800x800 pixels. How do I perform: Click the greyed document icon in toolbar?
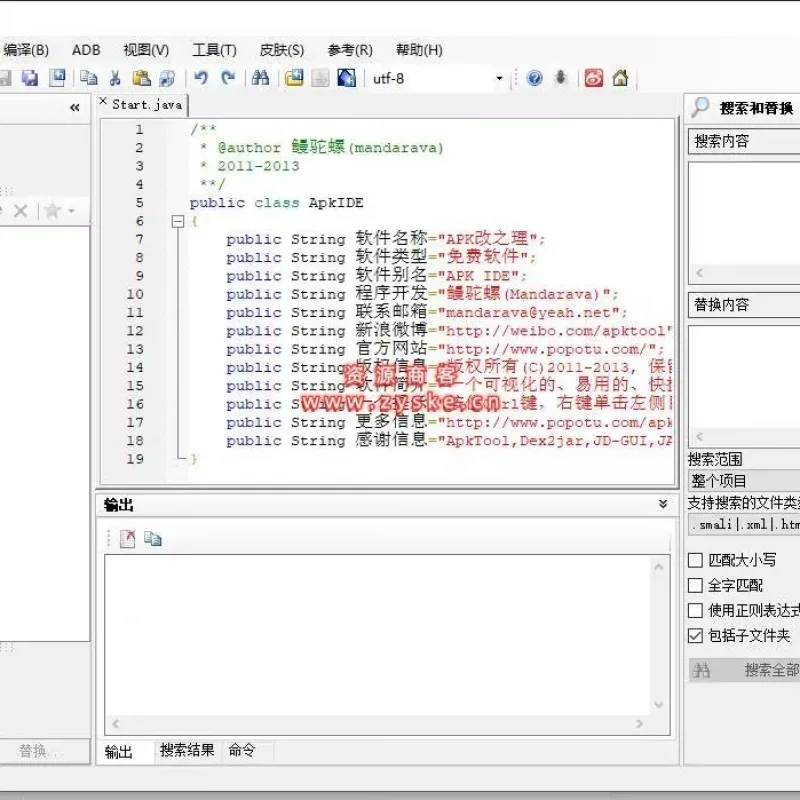click(320, 78)
